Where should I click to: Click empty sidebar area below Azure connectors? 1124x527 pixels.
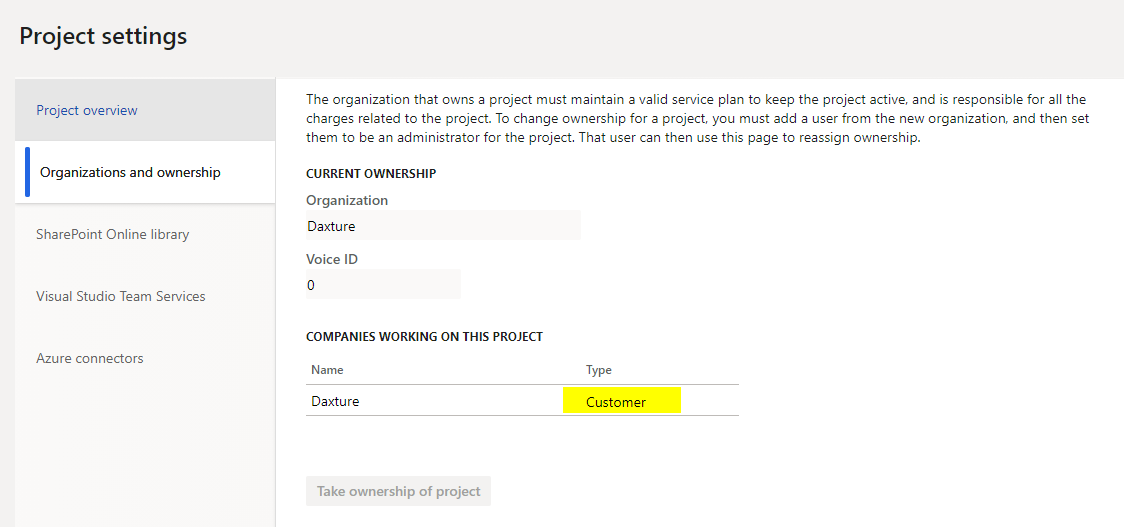click(145, 459)
